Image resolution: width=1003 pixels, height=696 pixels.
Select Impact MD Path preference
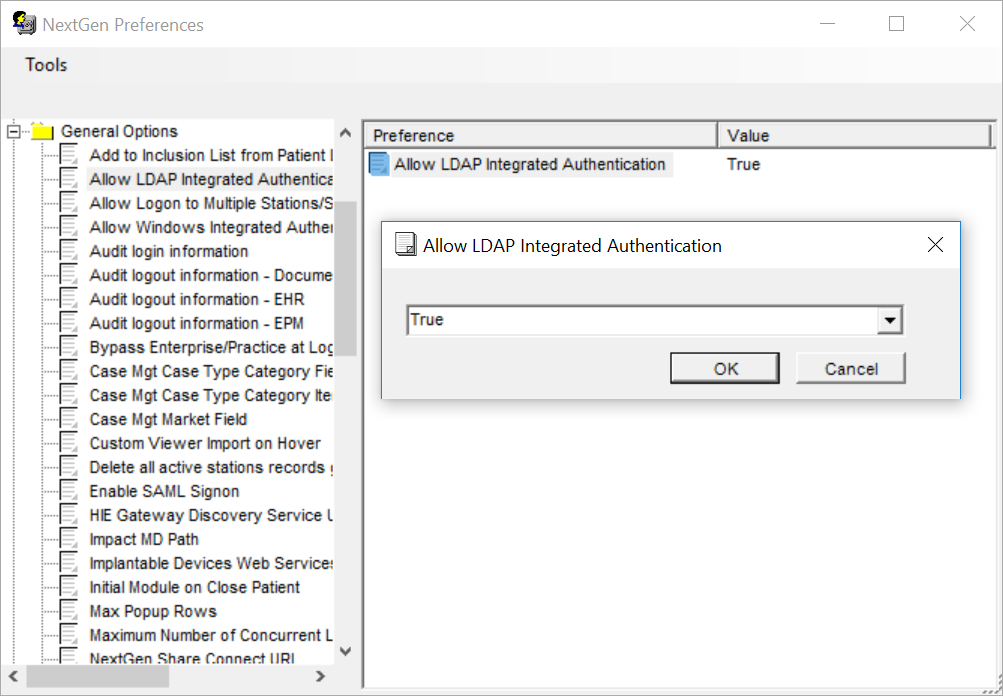click(144, 539)
